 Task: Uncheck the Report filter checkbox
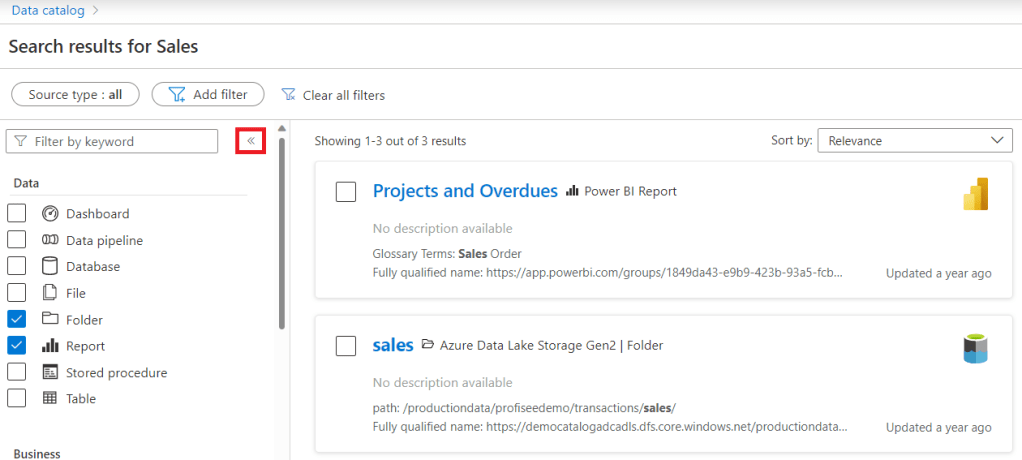click(17, 346)
